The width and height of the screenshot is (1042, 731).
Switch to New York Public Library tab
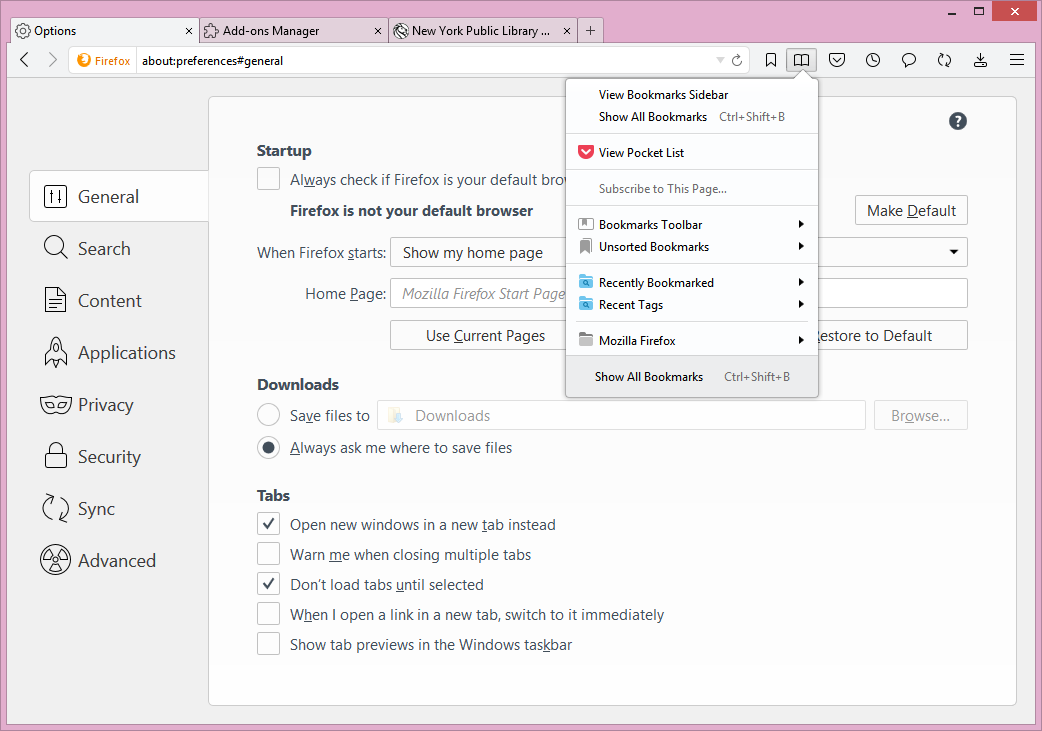(x=482, y=31)
